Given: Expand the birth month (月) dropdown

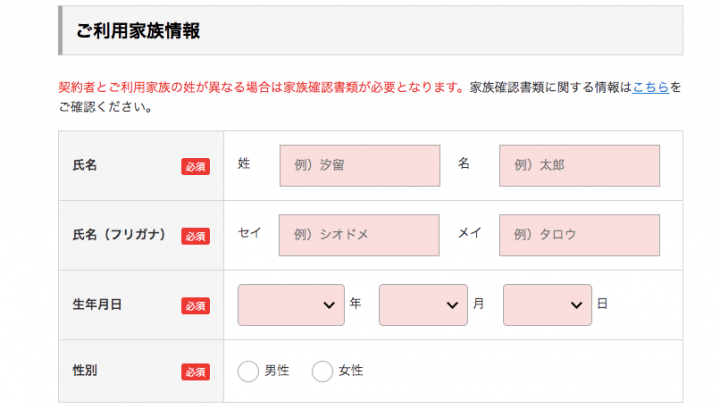Looking at the screenshot, I should [423, 305].
